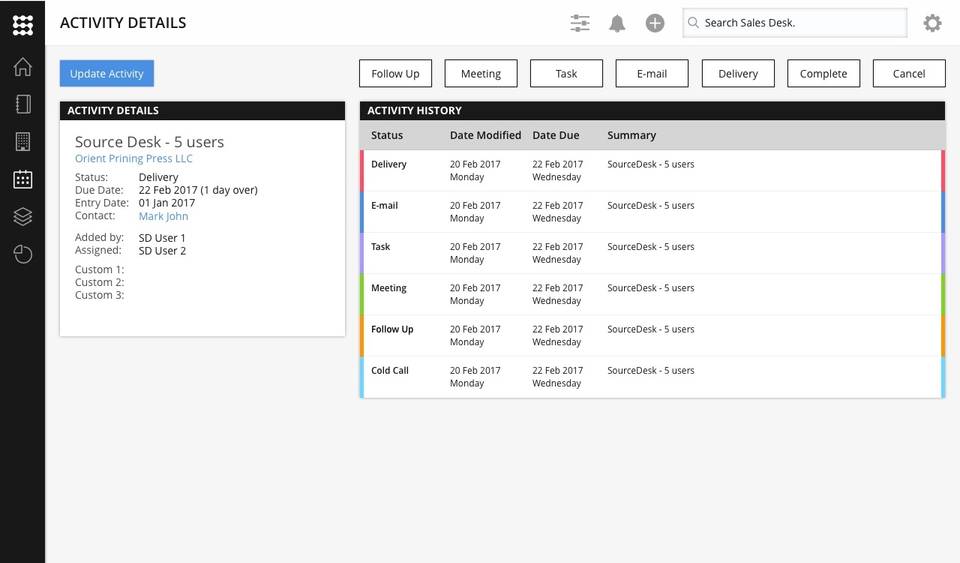The width and height of the screenshot is (960, 563).
Task: Sort by Summary column header
Action: (x=631, y=135)
